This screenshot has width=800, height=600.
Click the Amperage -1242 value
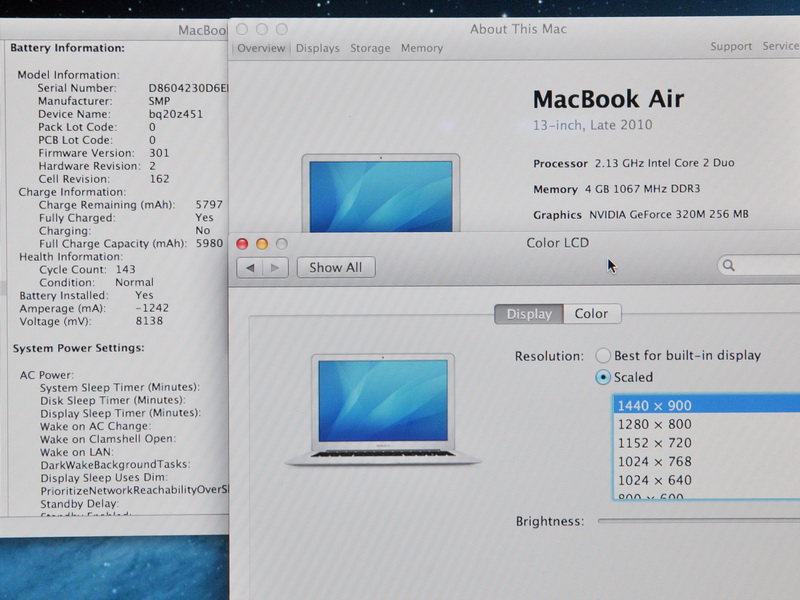click(152, 308)
